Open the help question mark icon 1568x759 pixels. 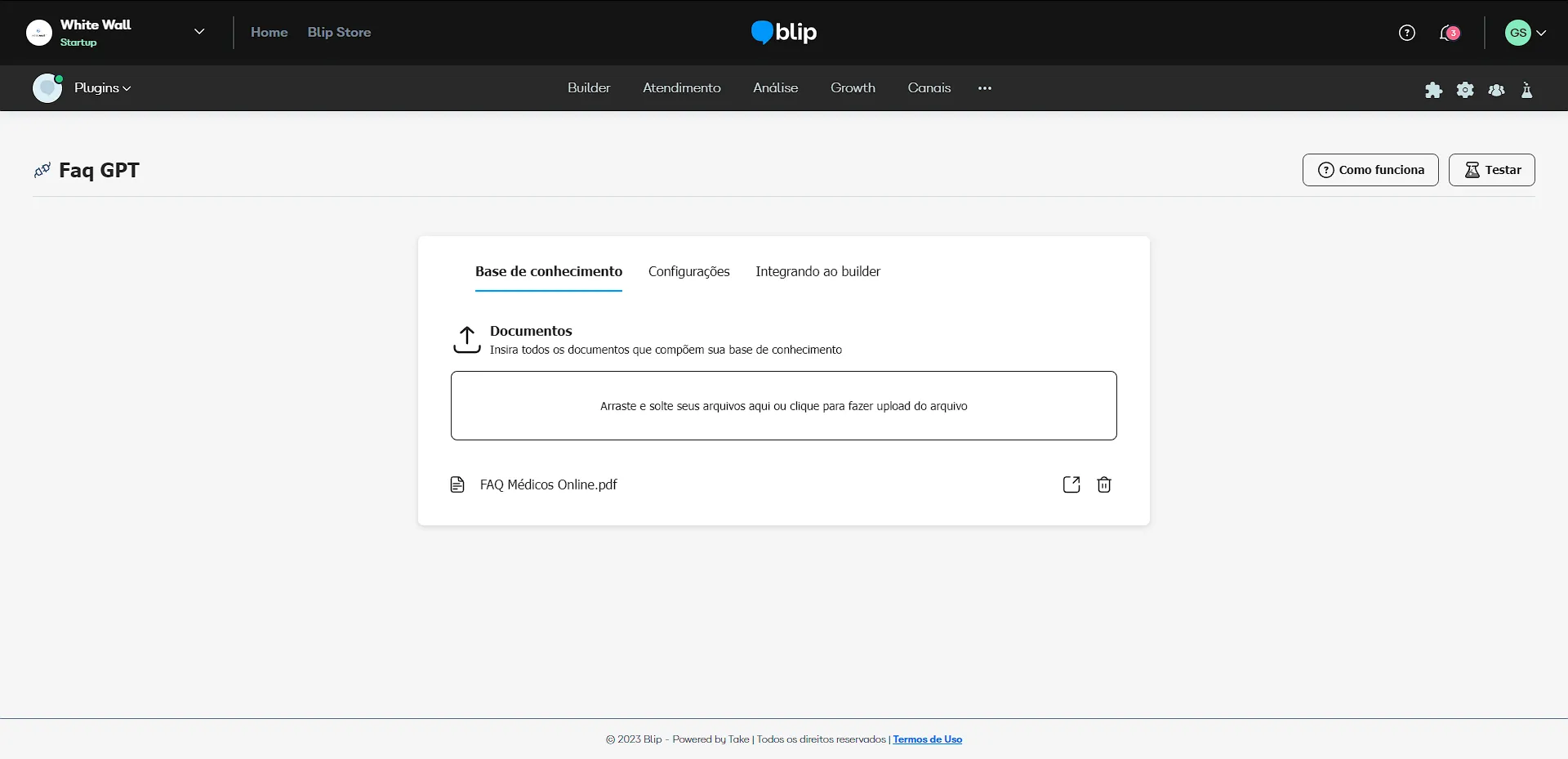(x=1406, y=33)
